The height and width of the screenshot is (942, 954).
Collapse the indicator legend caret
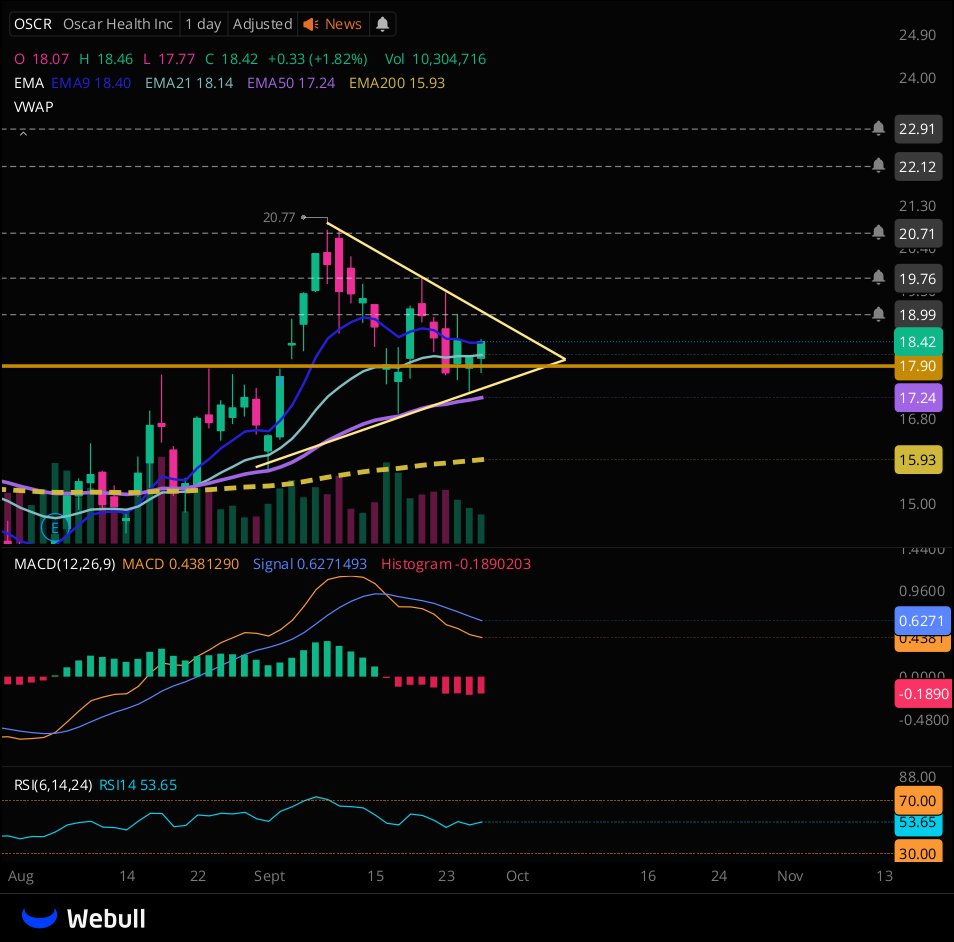coord(23,134)
